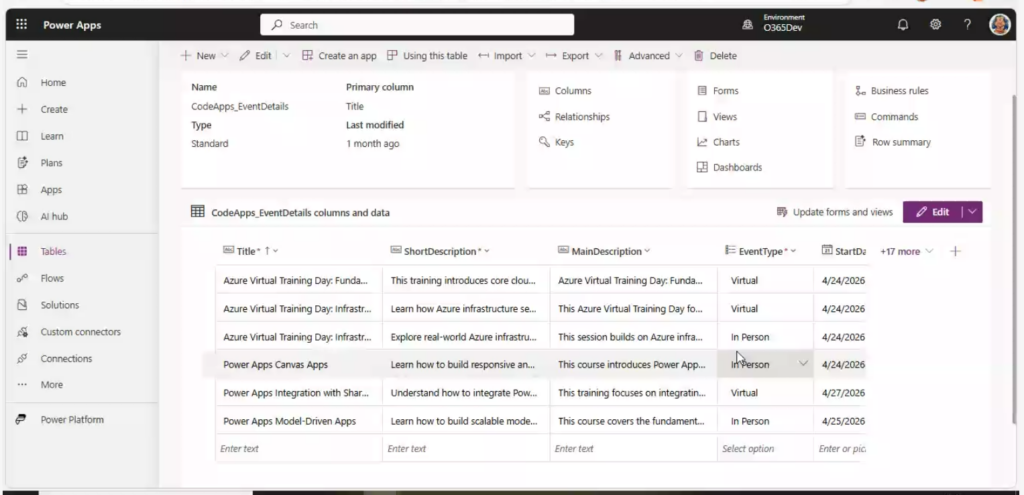This screenshot has width=1024, height=495.
Task: Open the Business rules link
Action: (x=898, y=91)
